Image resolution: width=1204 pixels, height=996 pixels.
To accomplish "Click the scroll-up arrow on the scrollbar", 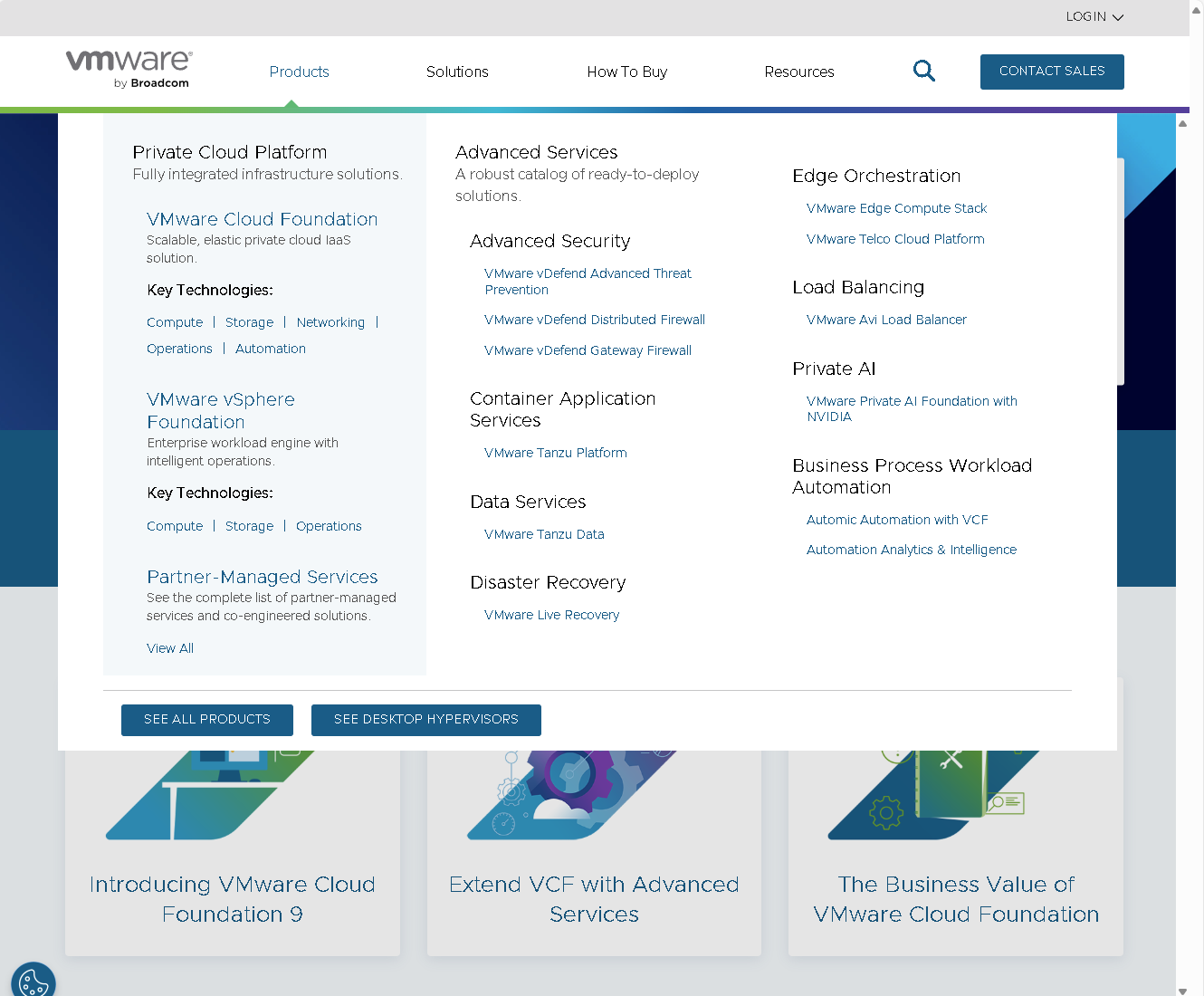I will click(1184, 123).
